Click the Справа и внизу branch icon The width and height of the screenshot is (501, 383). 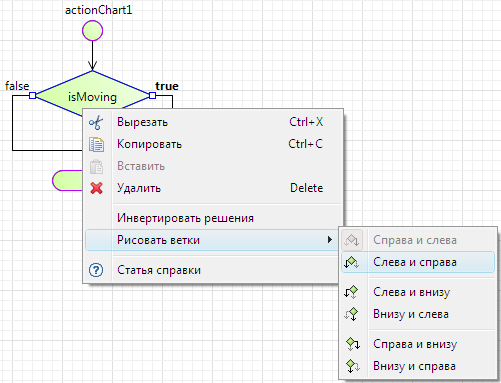coord(353,344)
